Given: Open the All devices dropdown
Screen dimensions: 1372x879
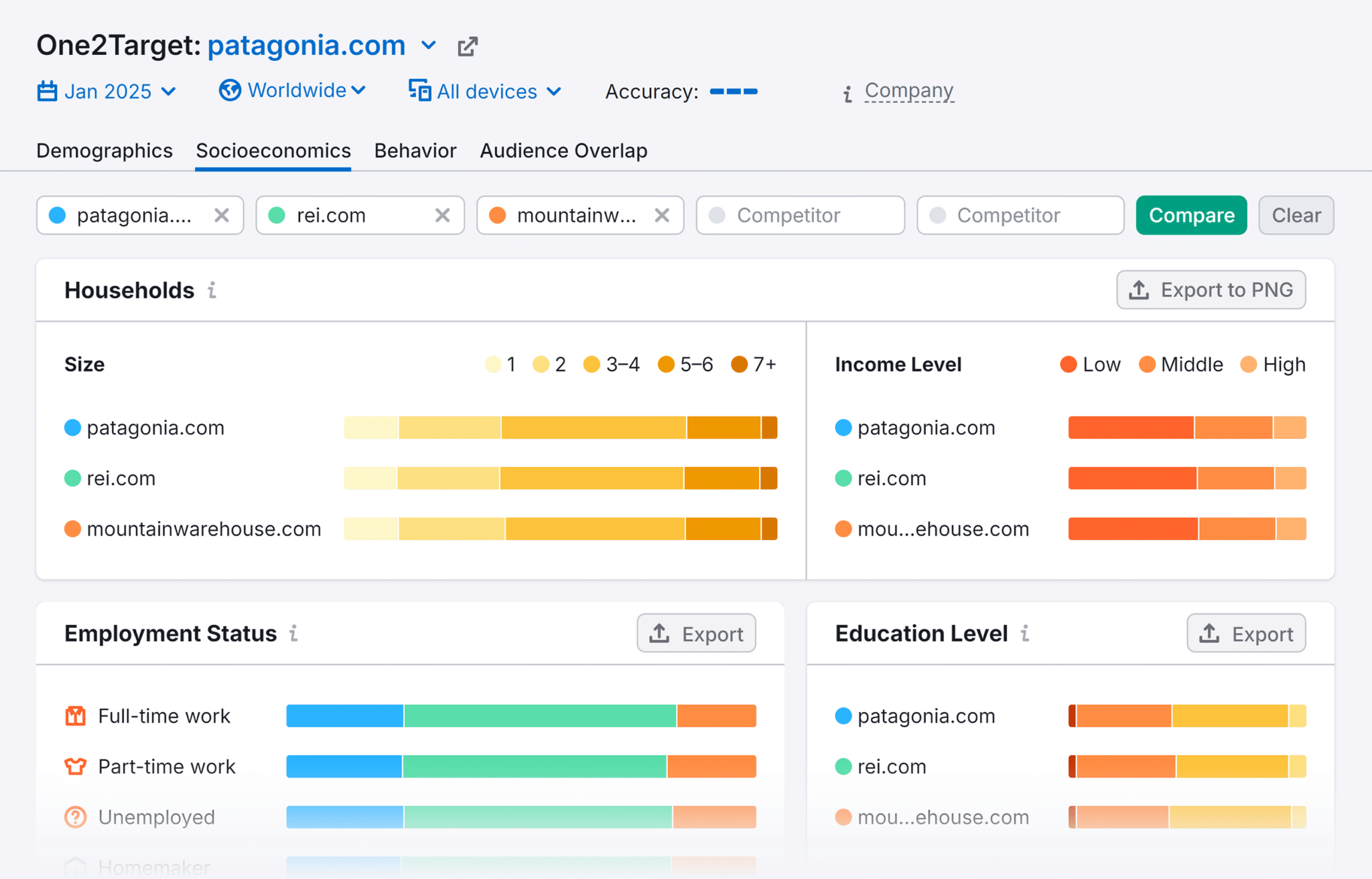Looking at the screenshot, I should pos(485,91).
